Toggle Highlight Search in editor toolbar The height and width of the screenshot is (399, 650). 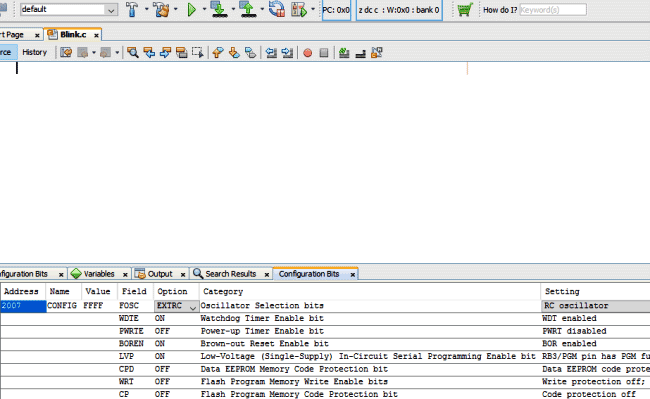(x=182, y=53)
